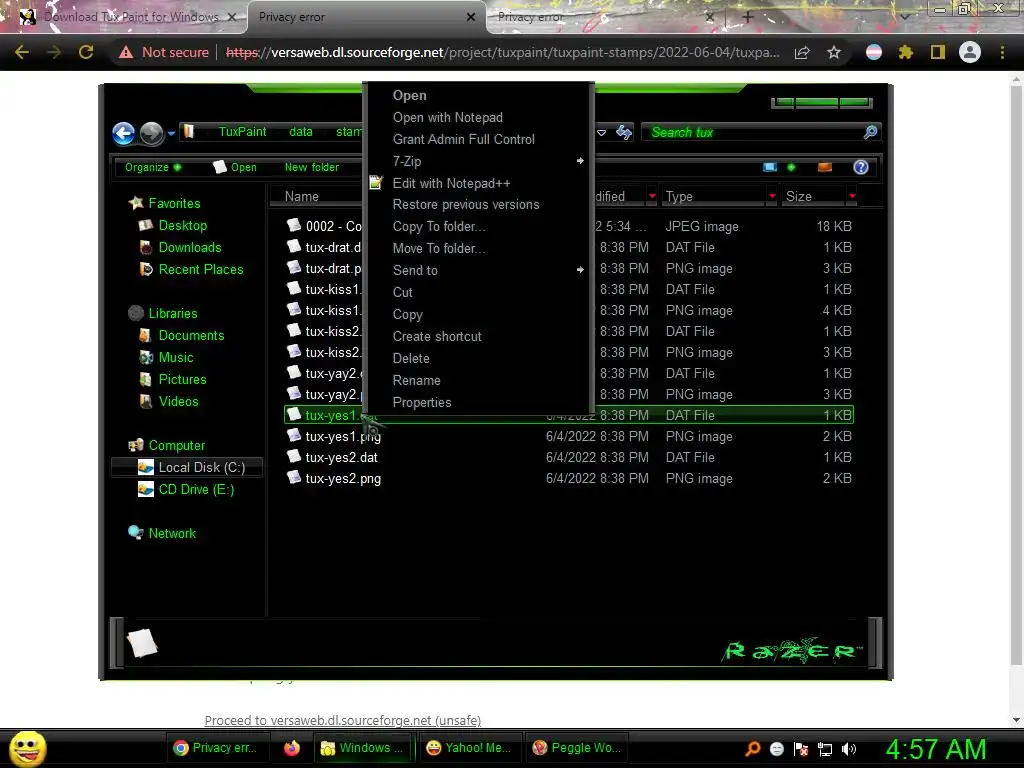
Task: Click share page icon in Chrome
Action: 802,52
